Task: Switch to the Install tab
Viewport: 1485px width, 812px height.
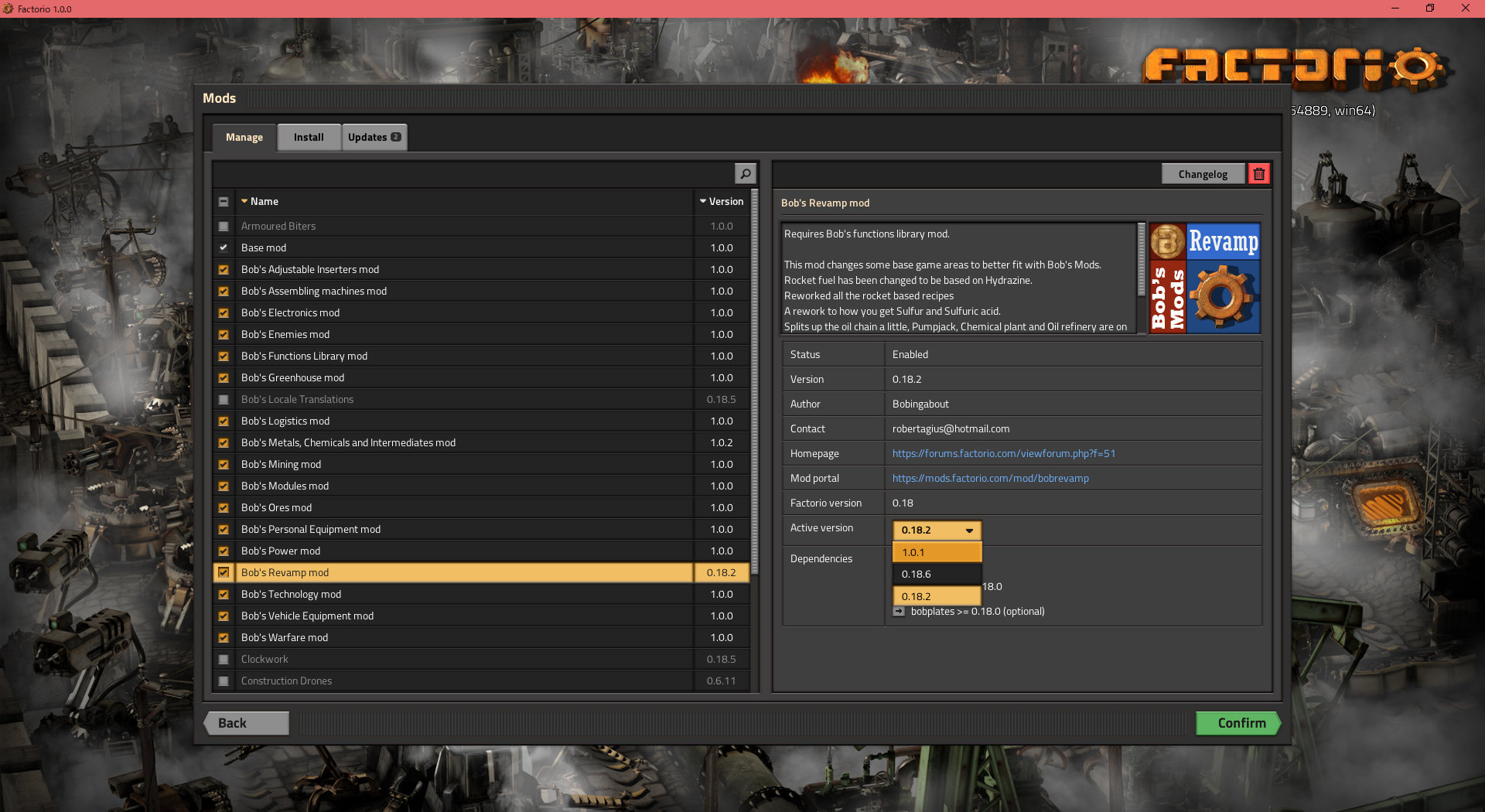Action: coord(309,137)
